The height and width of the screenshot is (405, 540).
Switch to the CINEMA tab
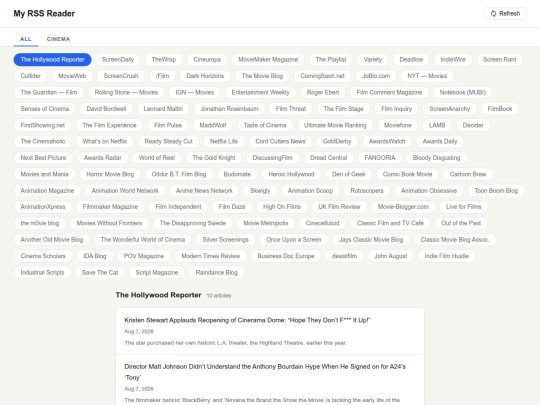pos(58,39)
